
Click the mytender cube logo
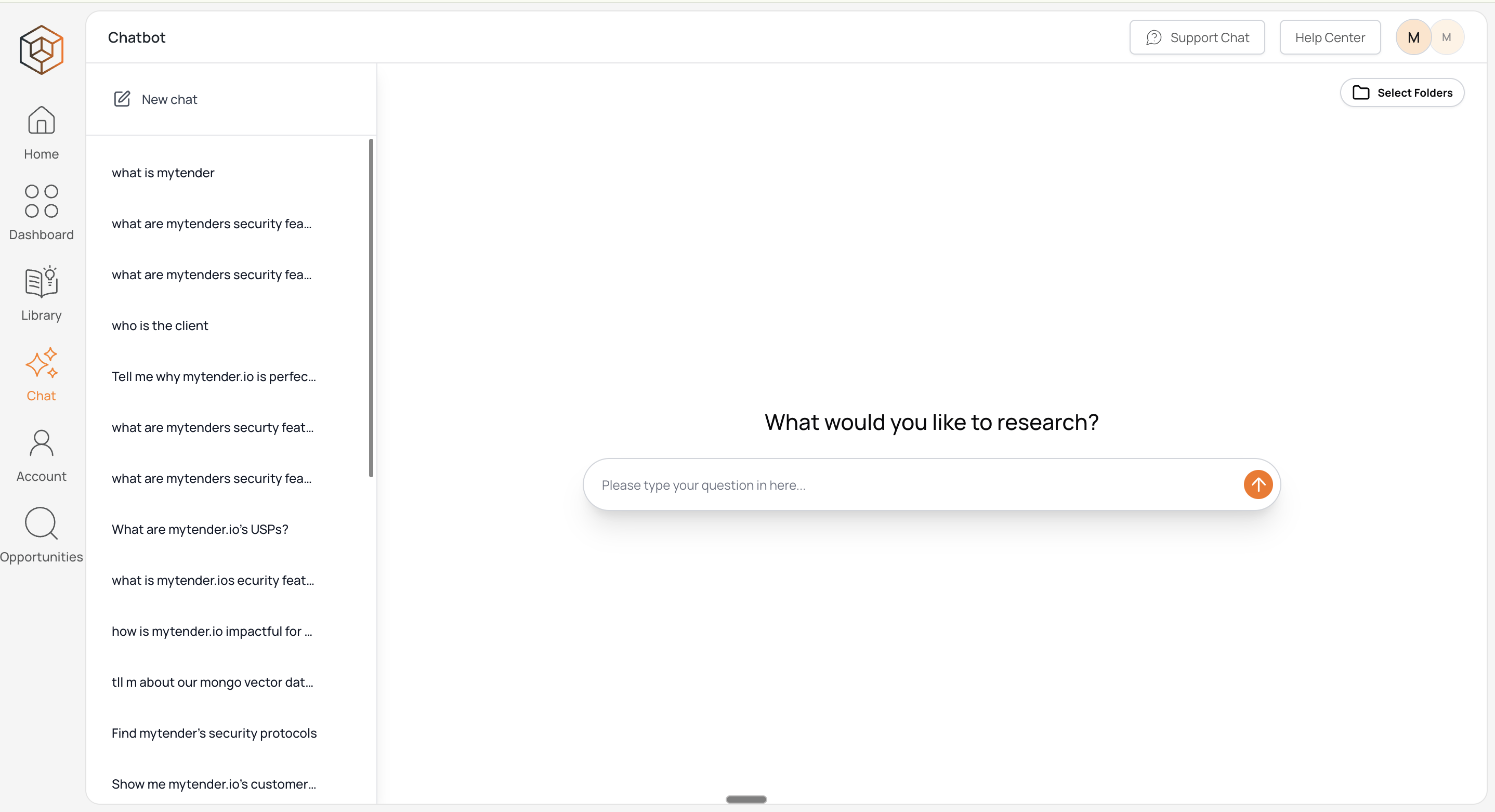click(41, 50)
